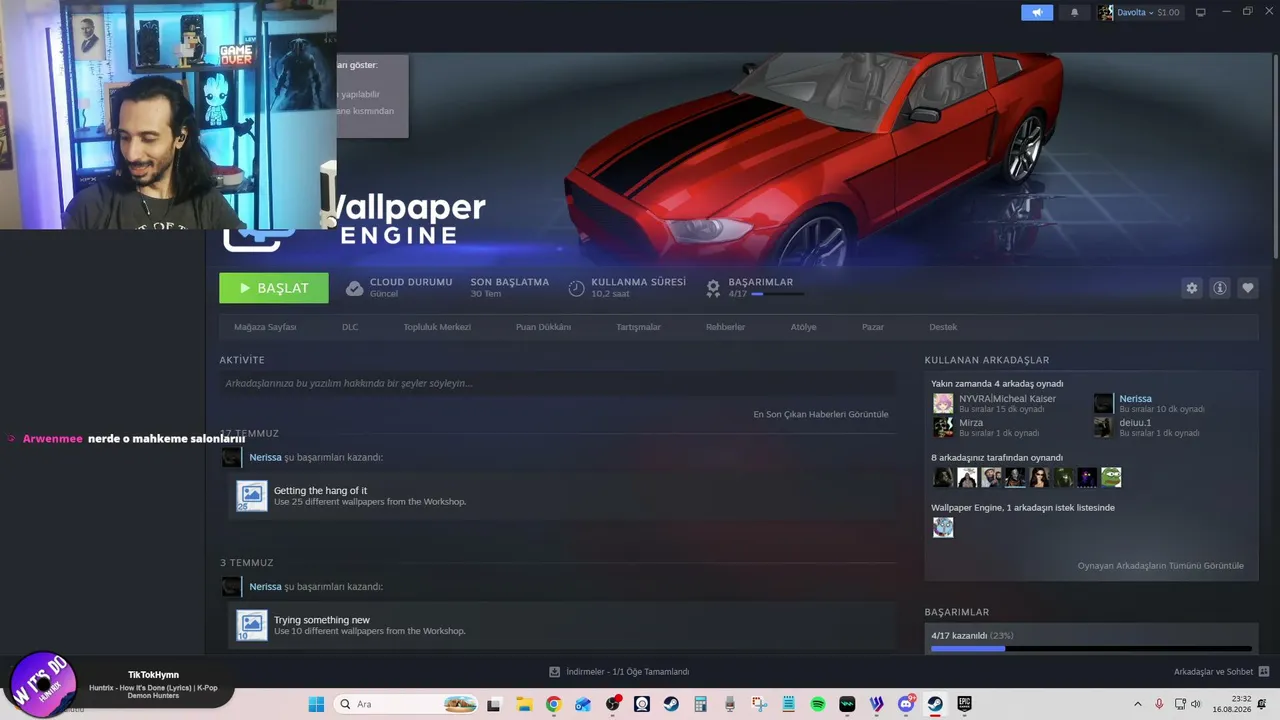Click the 4/17 kazanıldı progress bar
The height and width of the screenshot is (720, 1280).
pyautogui.click(x=1091, y=649)
